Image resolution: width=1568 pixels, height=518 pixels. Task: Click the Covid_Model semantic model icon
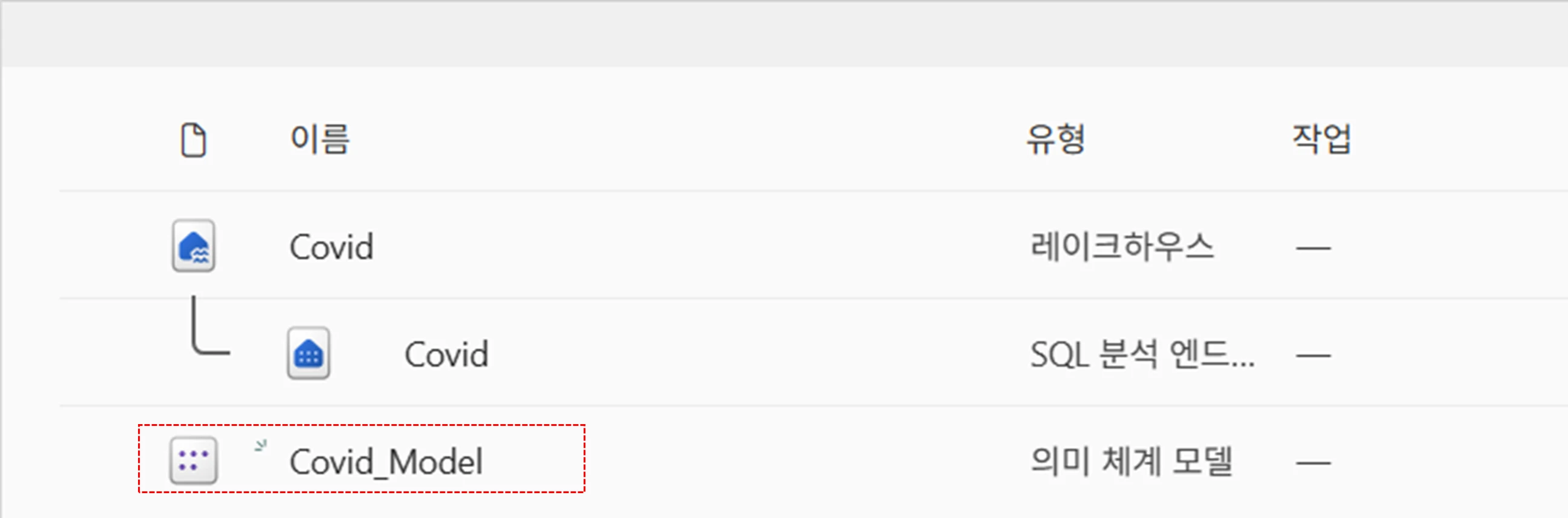pos(194,460)
